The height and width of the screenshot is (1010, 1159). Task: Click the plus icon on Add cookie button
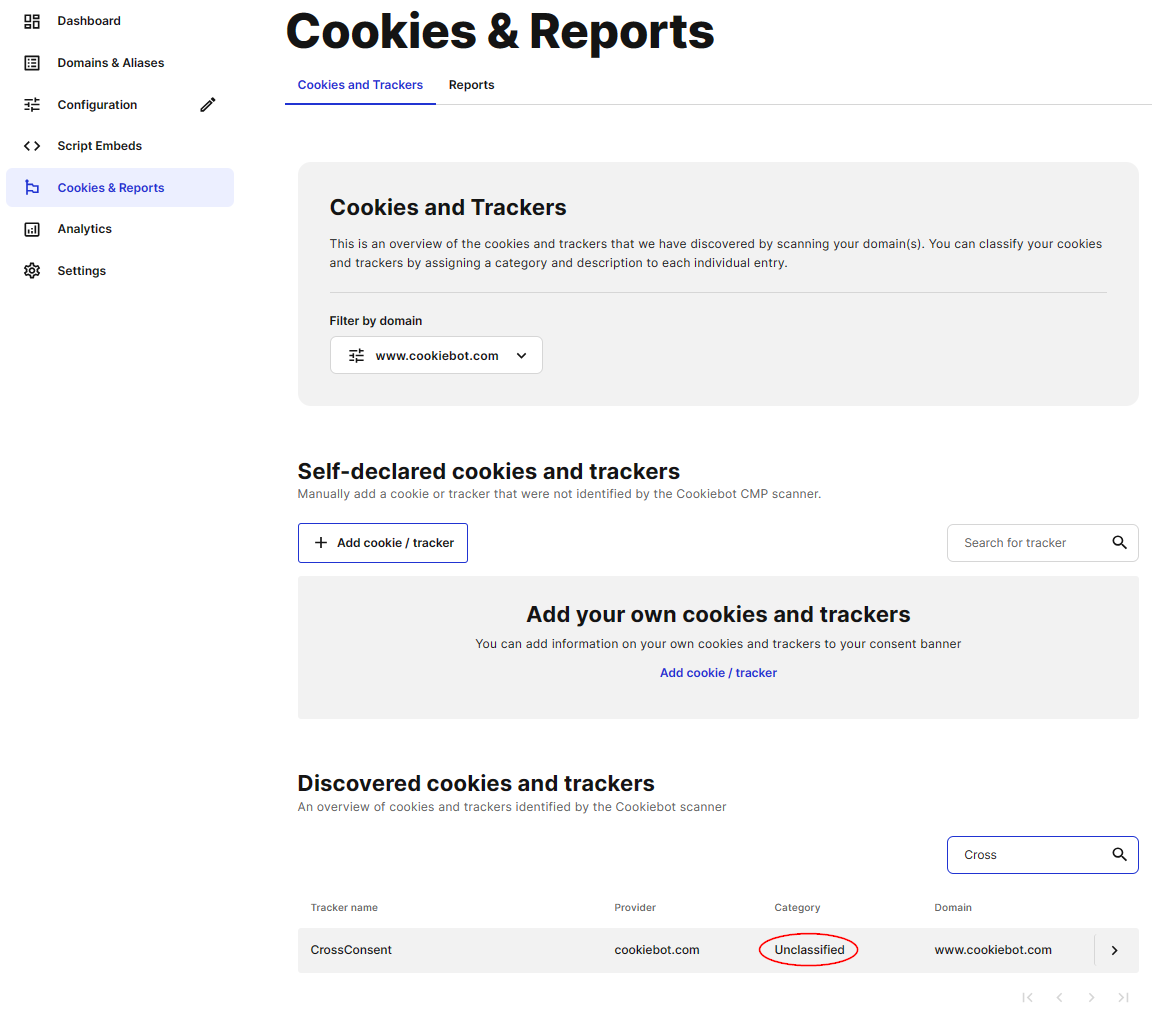pos(321,543)
